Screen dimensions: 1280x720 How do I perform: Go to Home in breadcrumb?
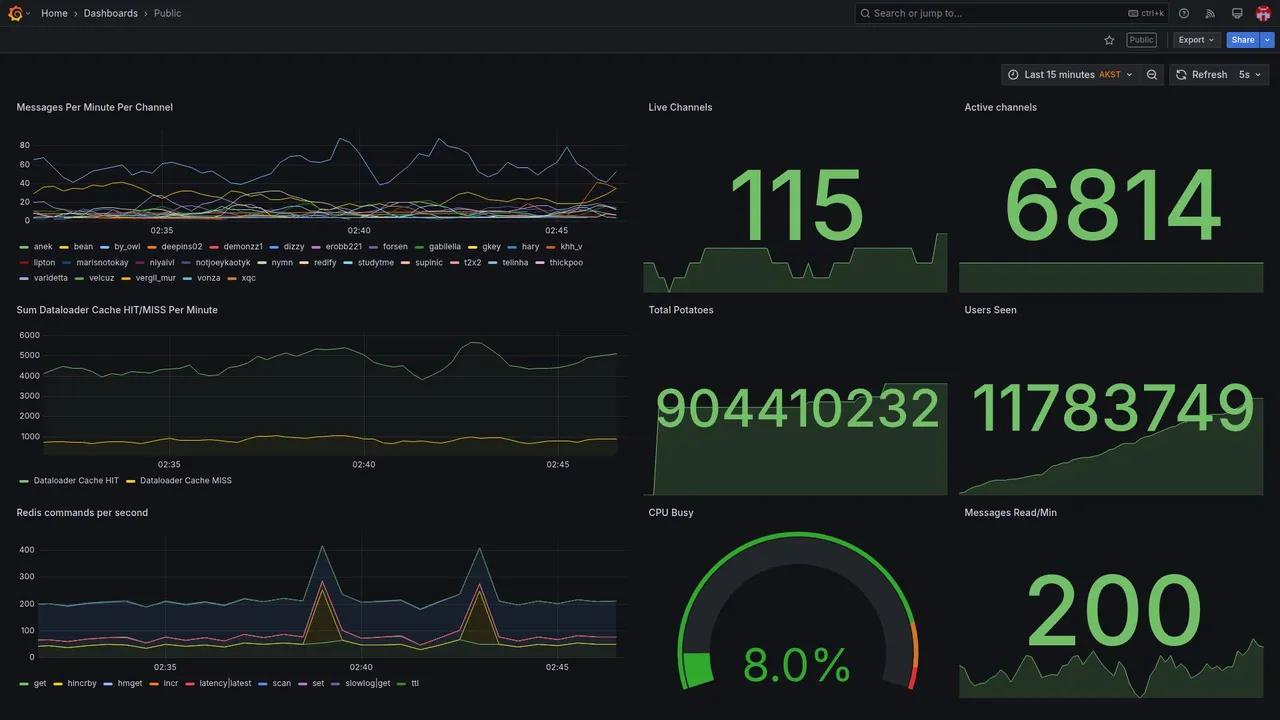54,13
